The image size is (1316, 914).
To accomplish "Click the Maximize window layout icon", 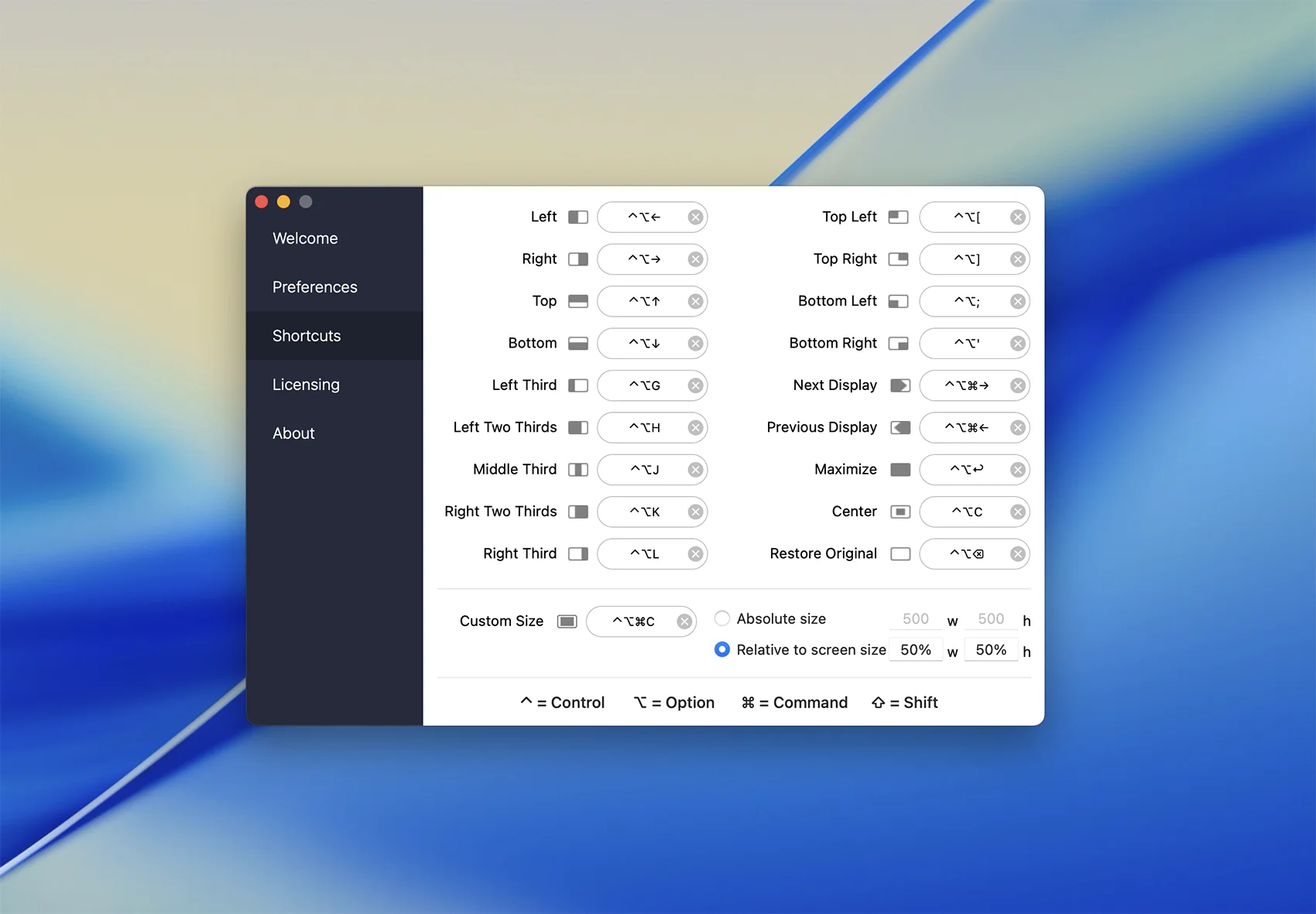I will (x=900, y=470).
